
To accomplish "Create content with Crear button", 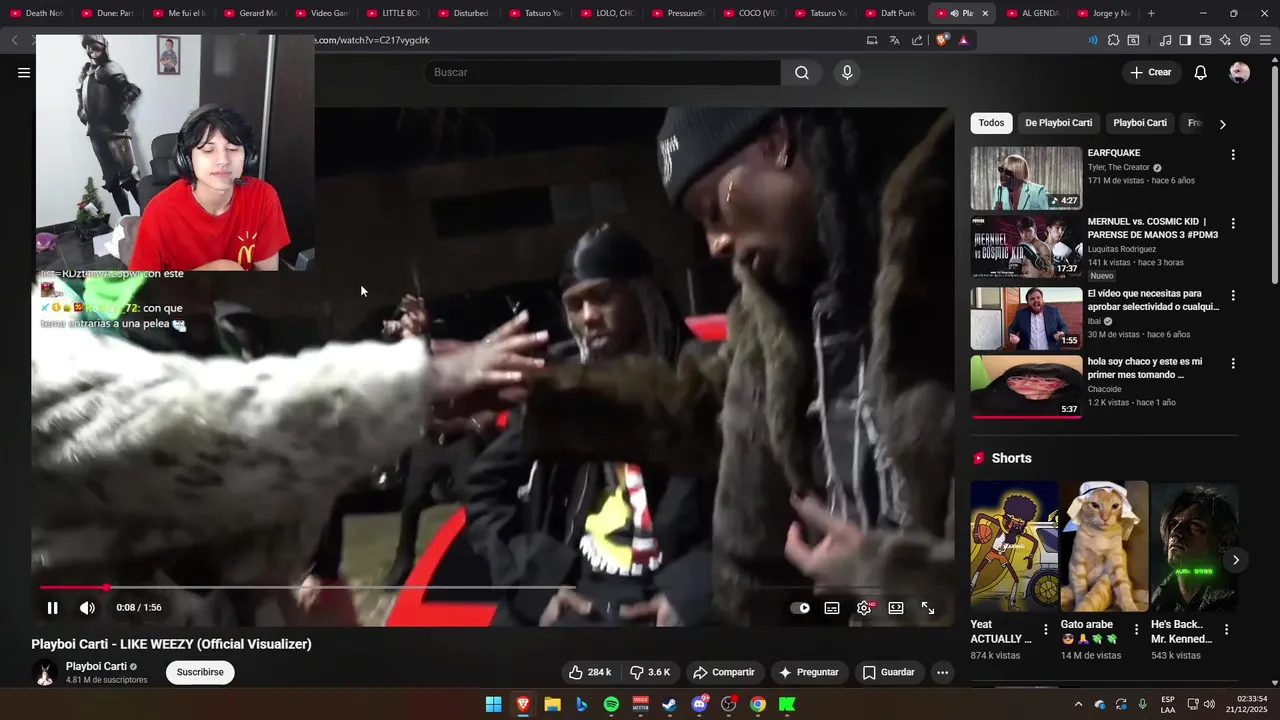I will coord(1150,72).
